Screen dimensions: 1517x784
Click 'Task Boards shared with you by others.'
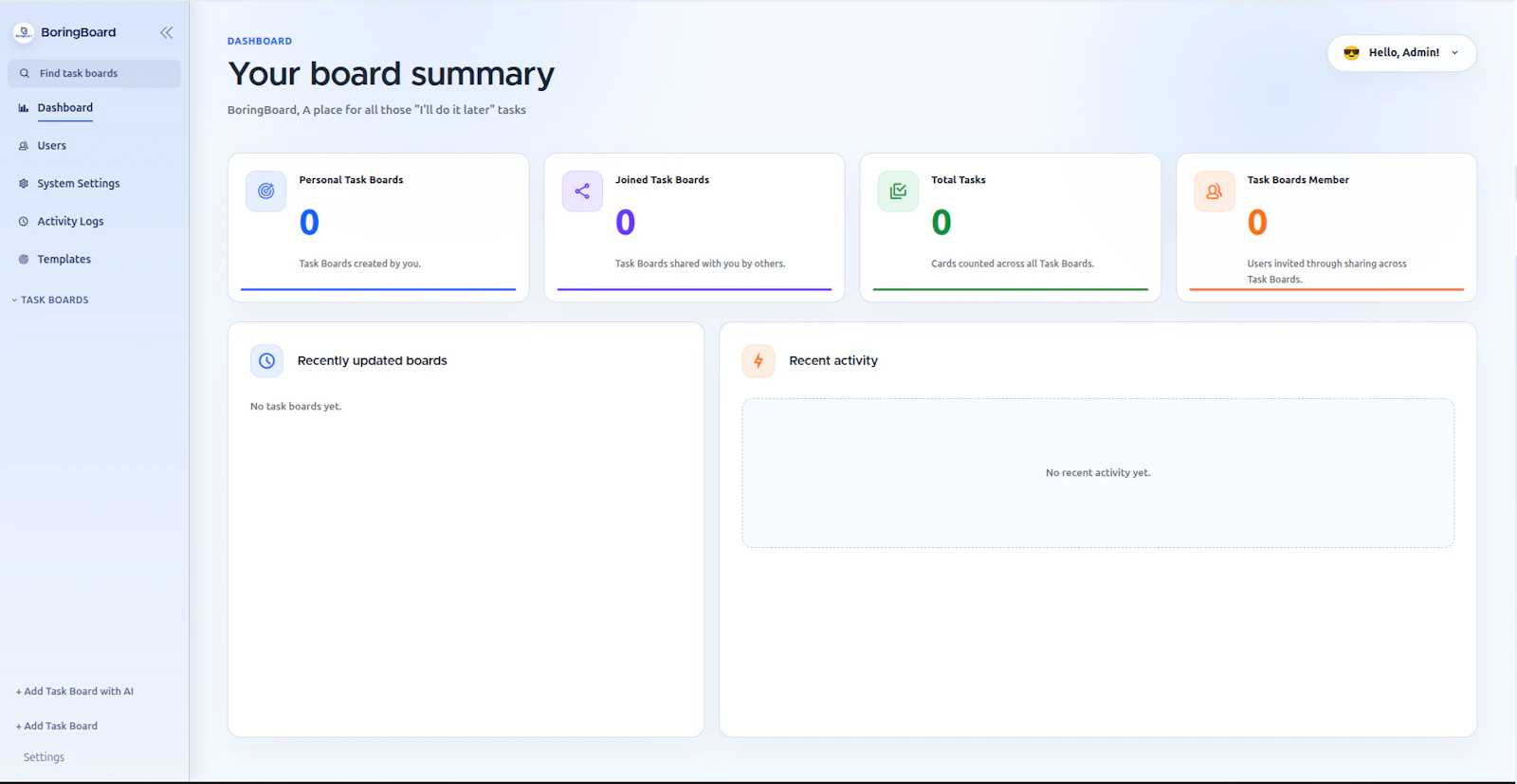coord(701,264)
